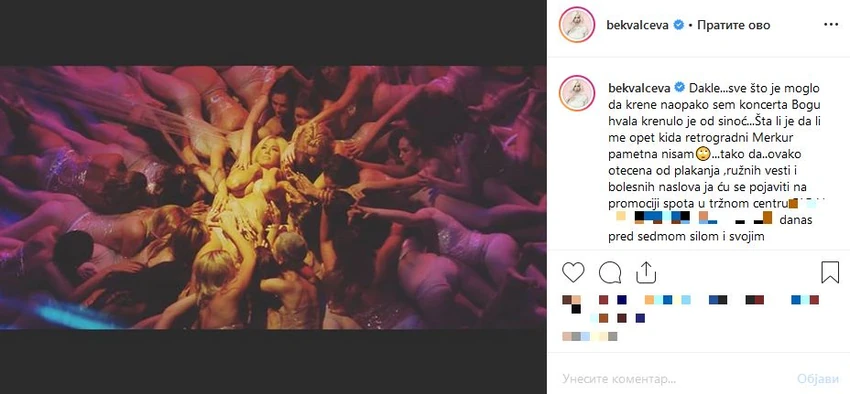Viewport: 850px width, 394px height.
Task: Open the dancers video still in the post
Action: (273, 197)
